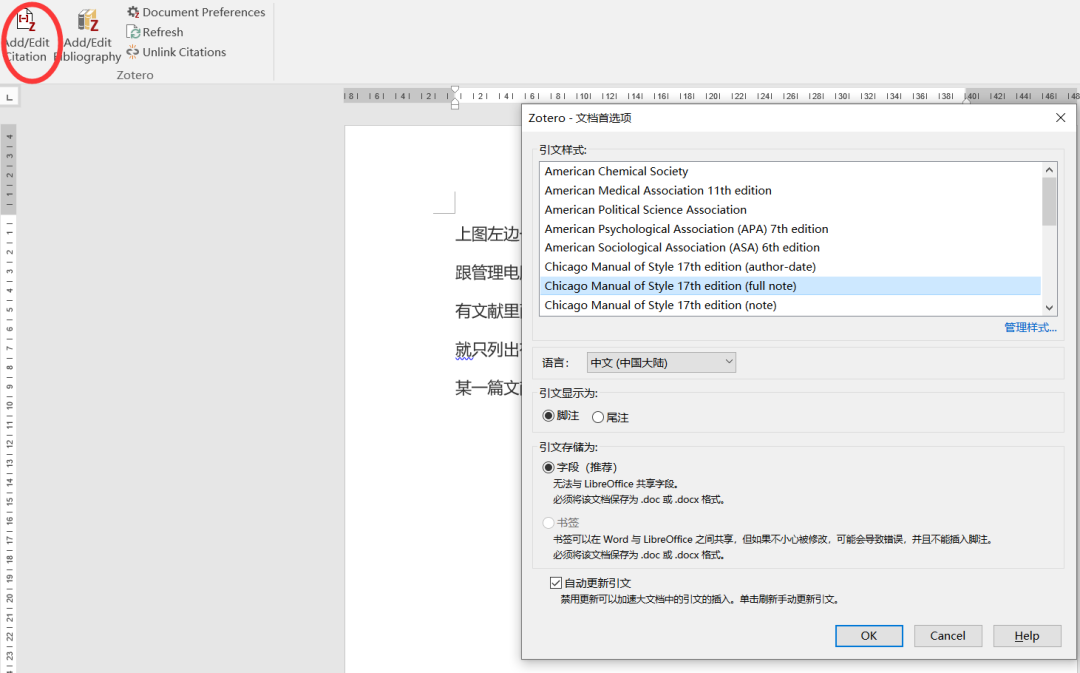Select American Medical Association 11th edition
This screenshot has height=673, width=1080.
pos(790,190)
